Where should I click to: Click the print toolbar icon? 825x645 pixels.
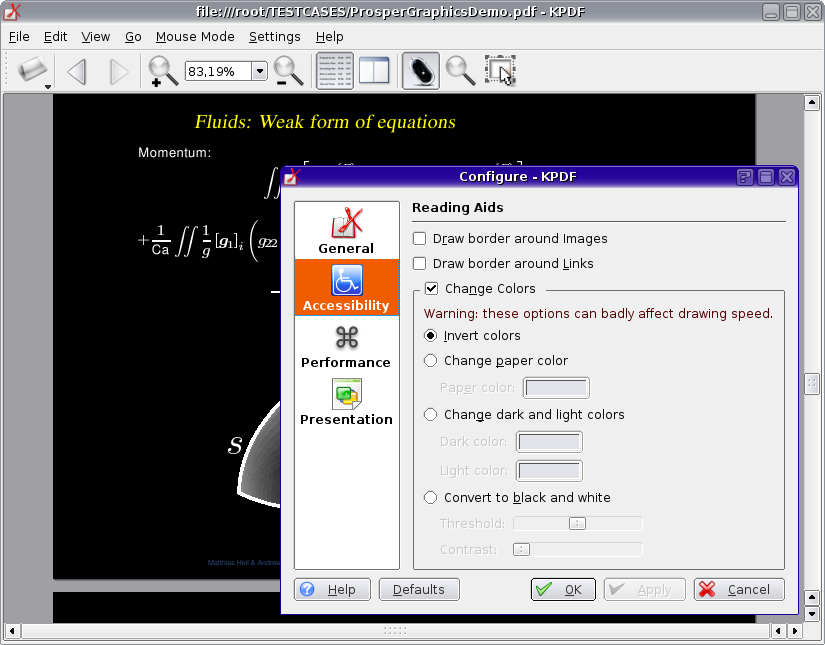point(32,69)
